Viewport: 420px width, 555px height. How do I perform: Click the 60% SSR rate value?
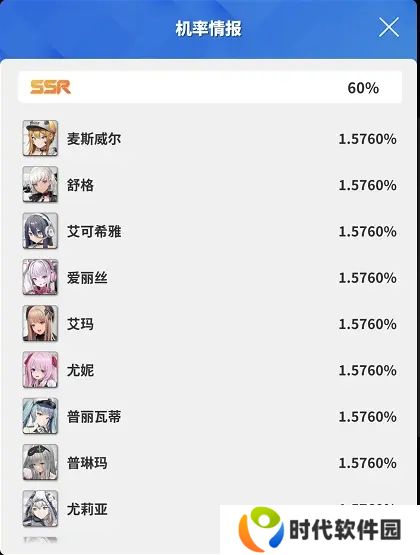point(363,88)
